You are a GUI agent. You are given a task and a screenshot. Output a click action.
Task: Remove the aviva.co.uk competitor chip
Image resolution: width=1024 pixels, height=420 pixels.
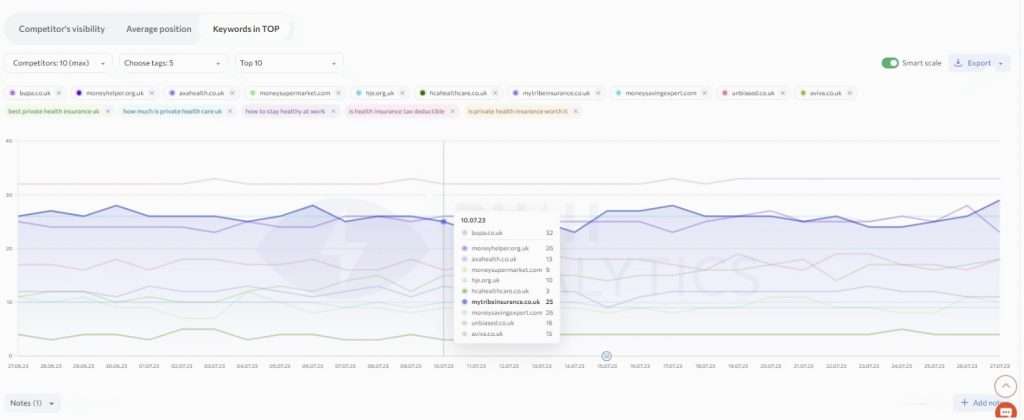coord(850,93)
